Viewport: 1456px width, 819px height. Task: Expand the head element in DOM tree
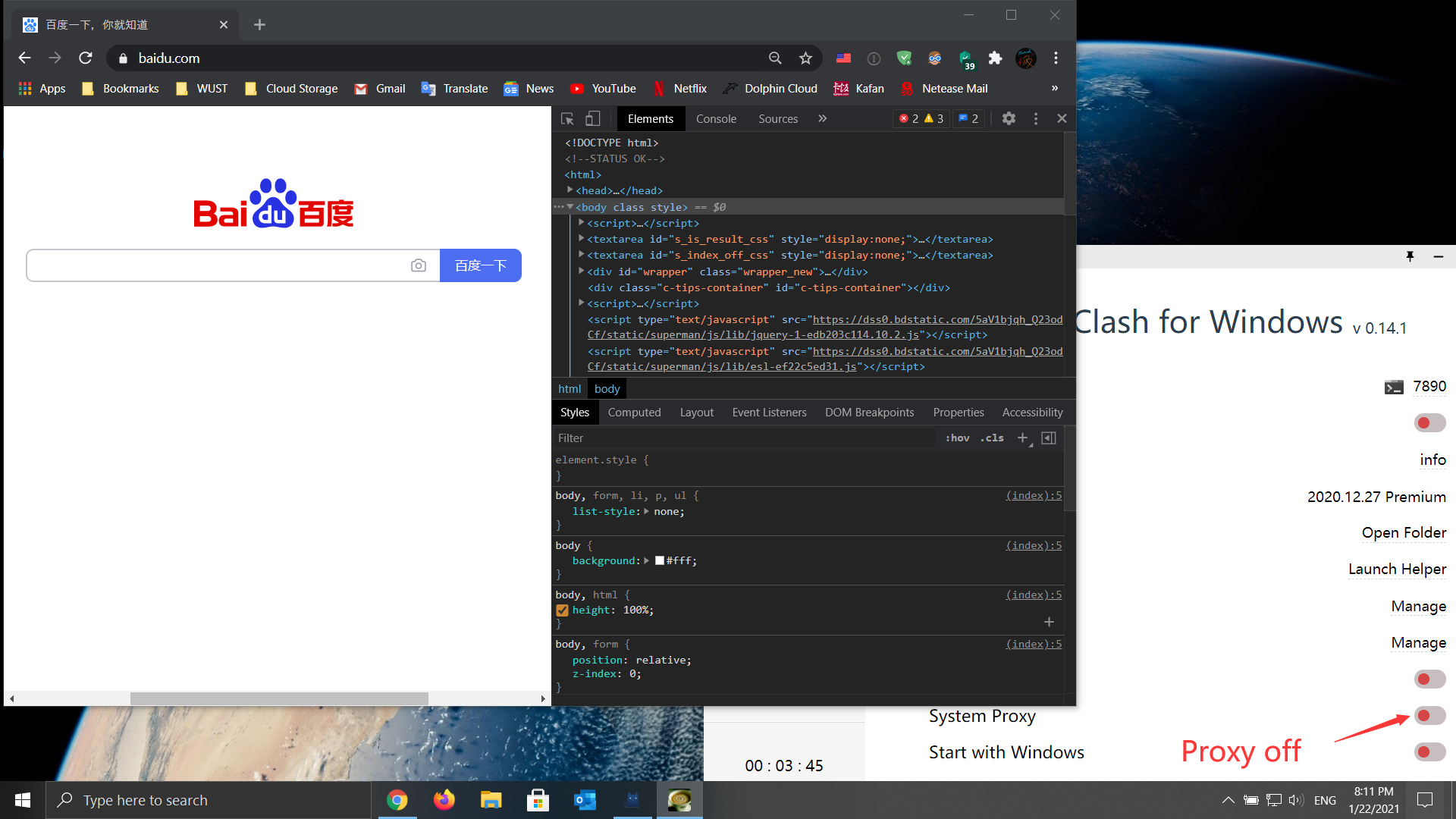pos(570,190)
